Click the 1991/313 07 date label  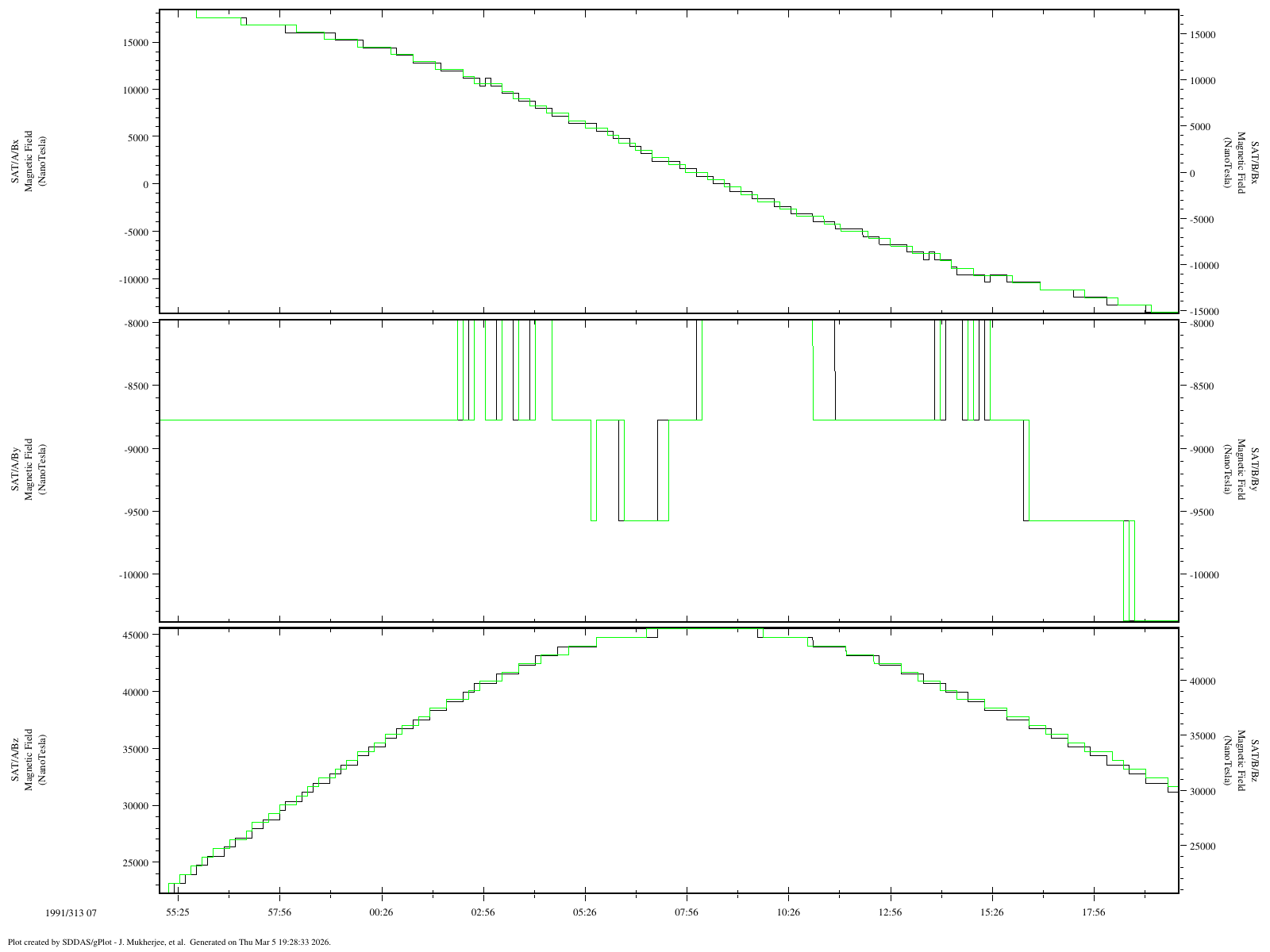tap(71, 913)
